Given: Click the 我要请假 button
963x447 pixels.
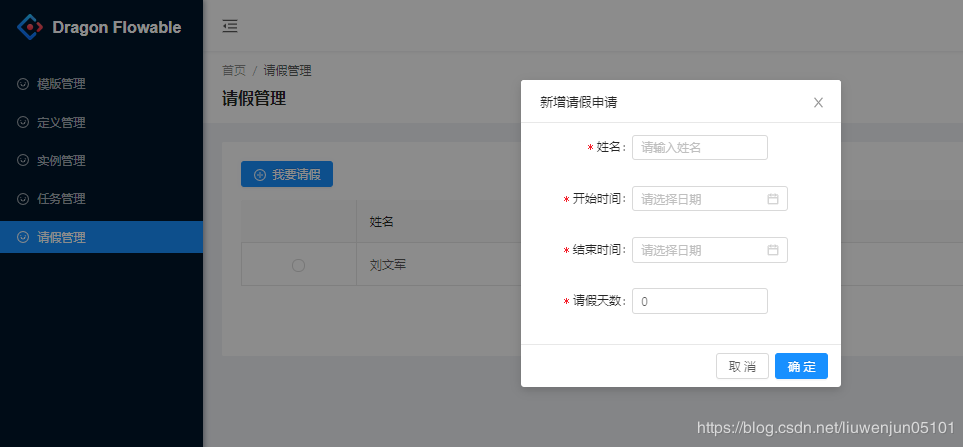Looking at the screenshot, I should [x=287, y=174].
